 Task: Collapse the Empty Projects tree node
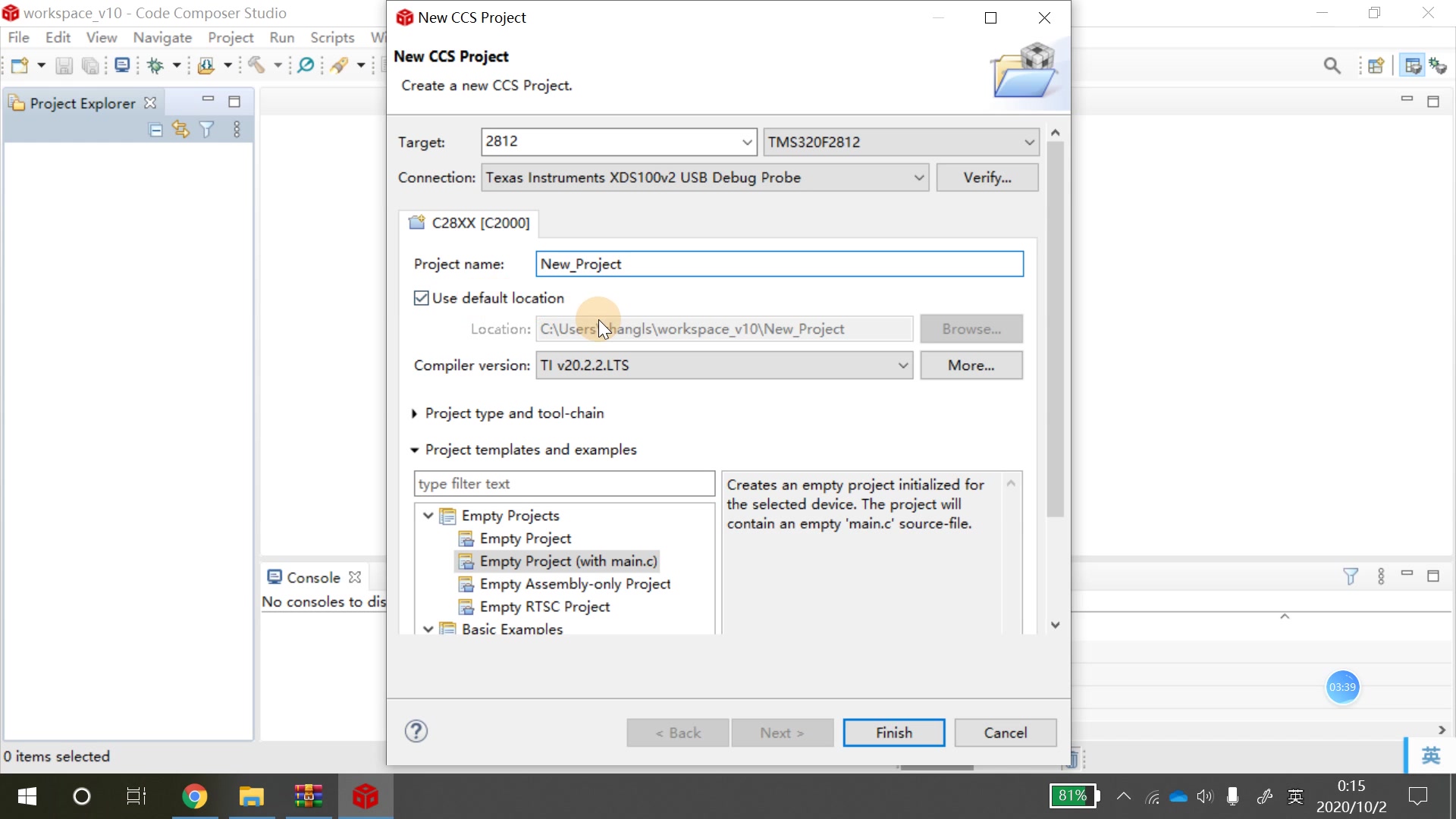(x=428, y=516)
